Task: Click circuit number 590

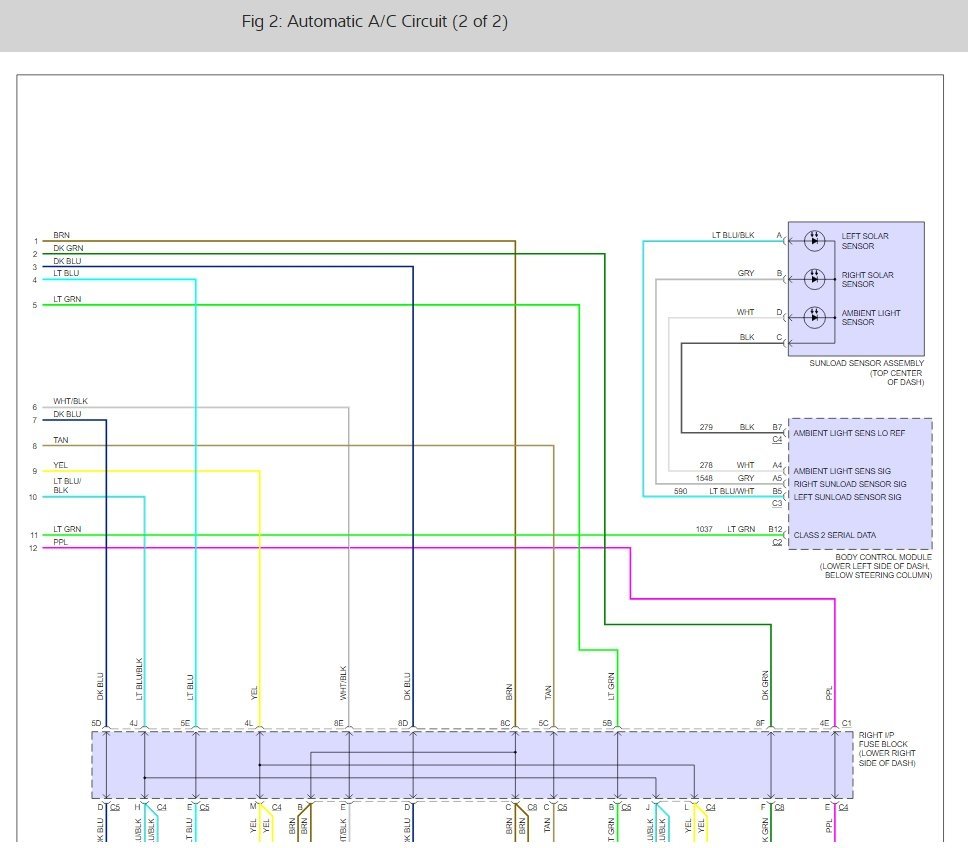Action: coord(680,491)
